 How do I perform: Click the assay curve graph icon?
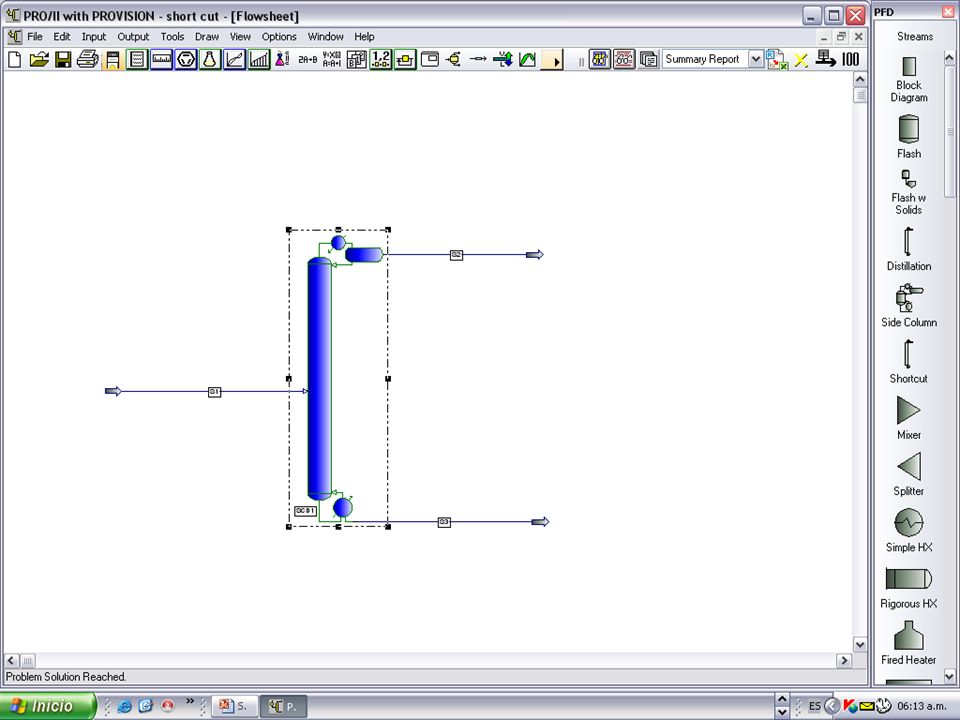coord(234,59)
